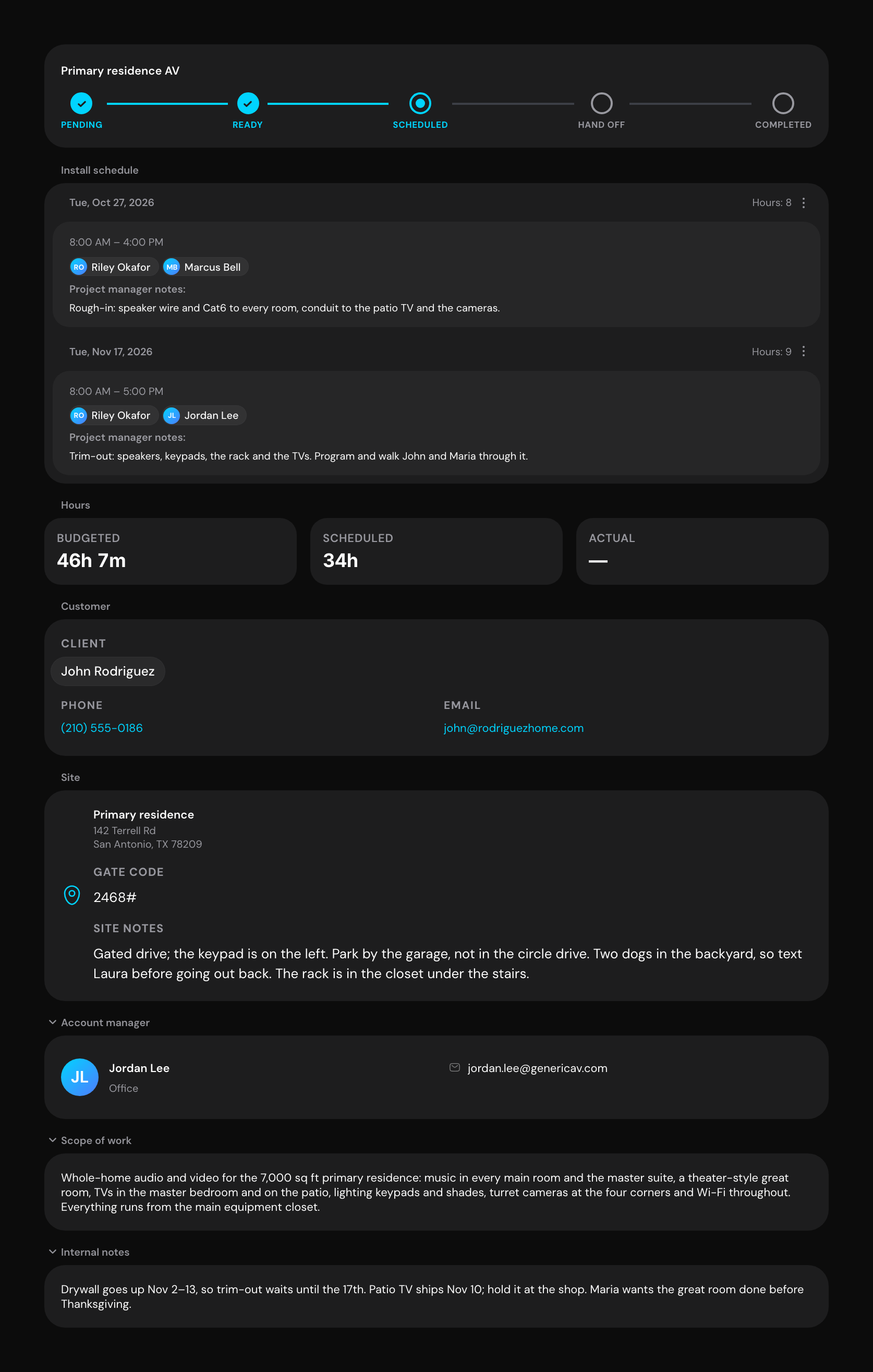Collapse the Scope of work section
Screen dimensions: 873x1372
[x=52, y=1140]
